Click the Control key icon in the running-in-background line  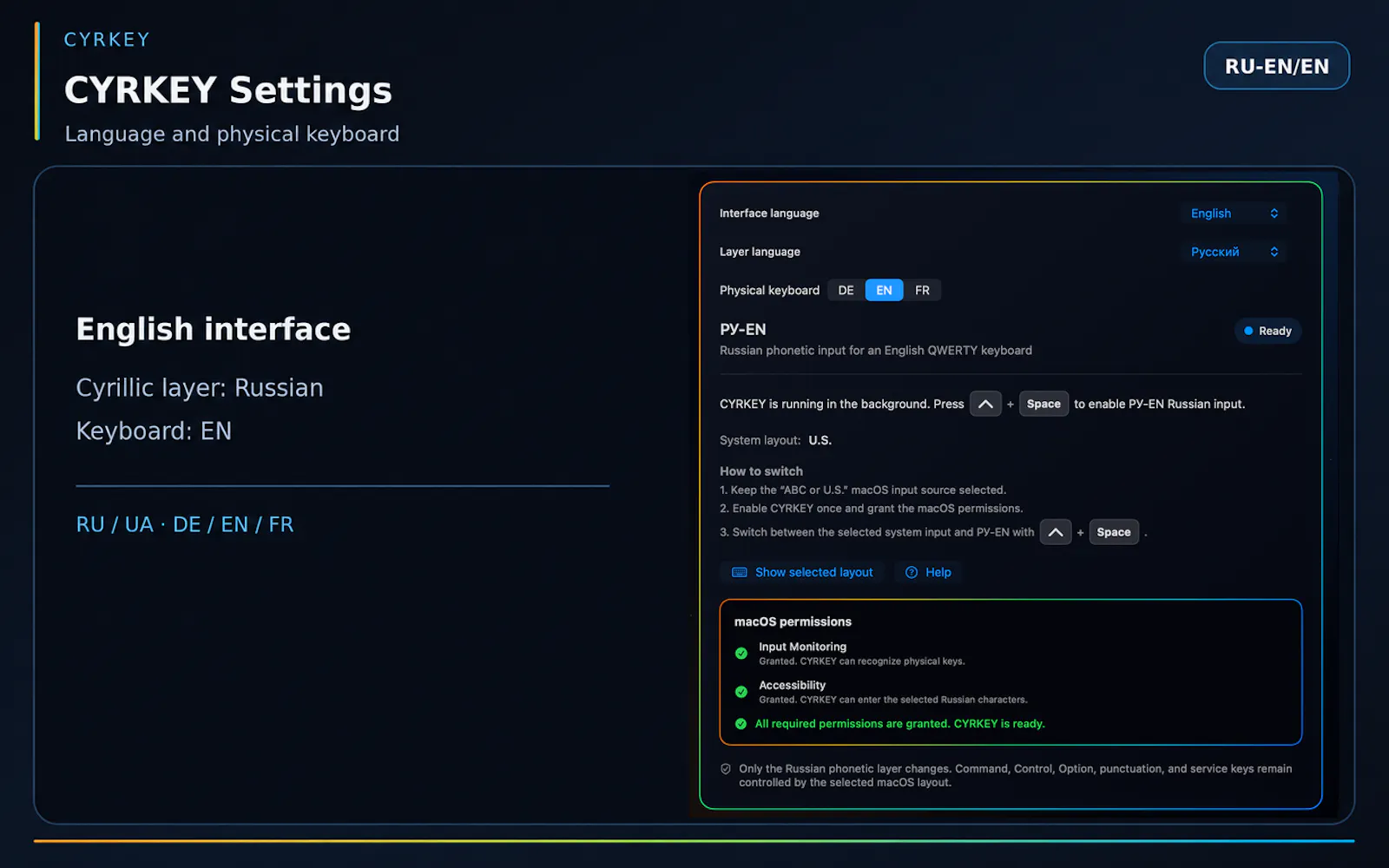(985, 404)
